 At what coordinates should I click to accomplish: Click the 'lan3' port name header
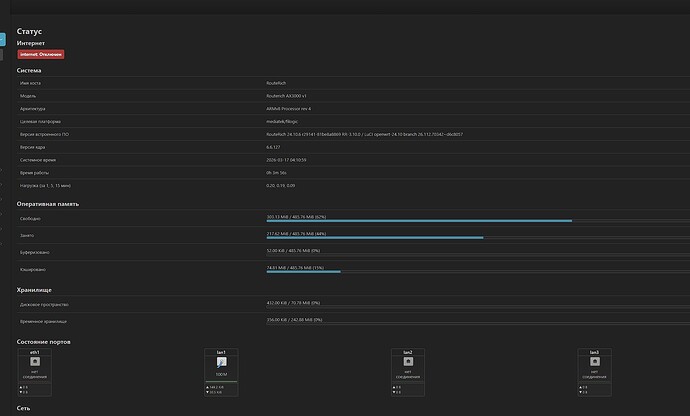pos(595,352)
